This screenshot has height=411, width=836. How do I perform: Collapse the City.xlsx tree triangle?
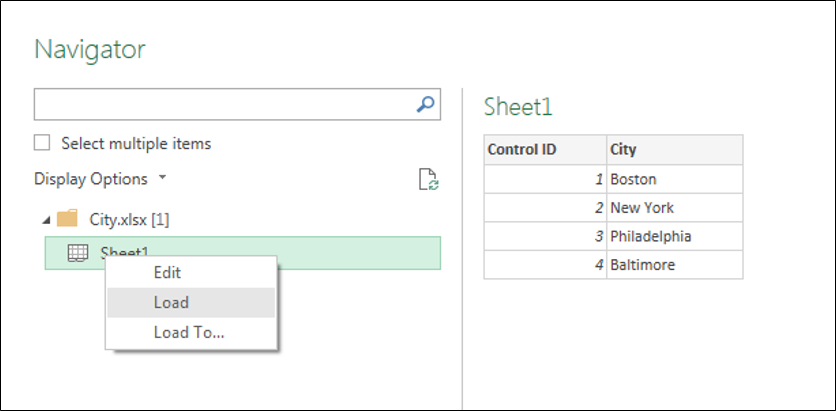click(x=47, y=220)
